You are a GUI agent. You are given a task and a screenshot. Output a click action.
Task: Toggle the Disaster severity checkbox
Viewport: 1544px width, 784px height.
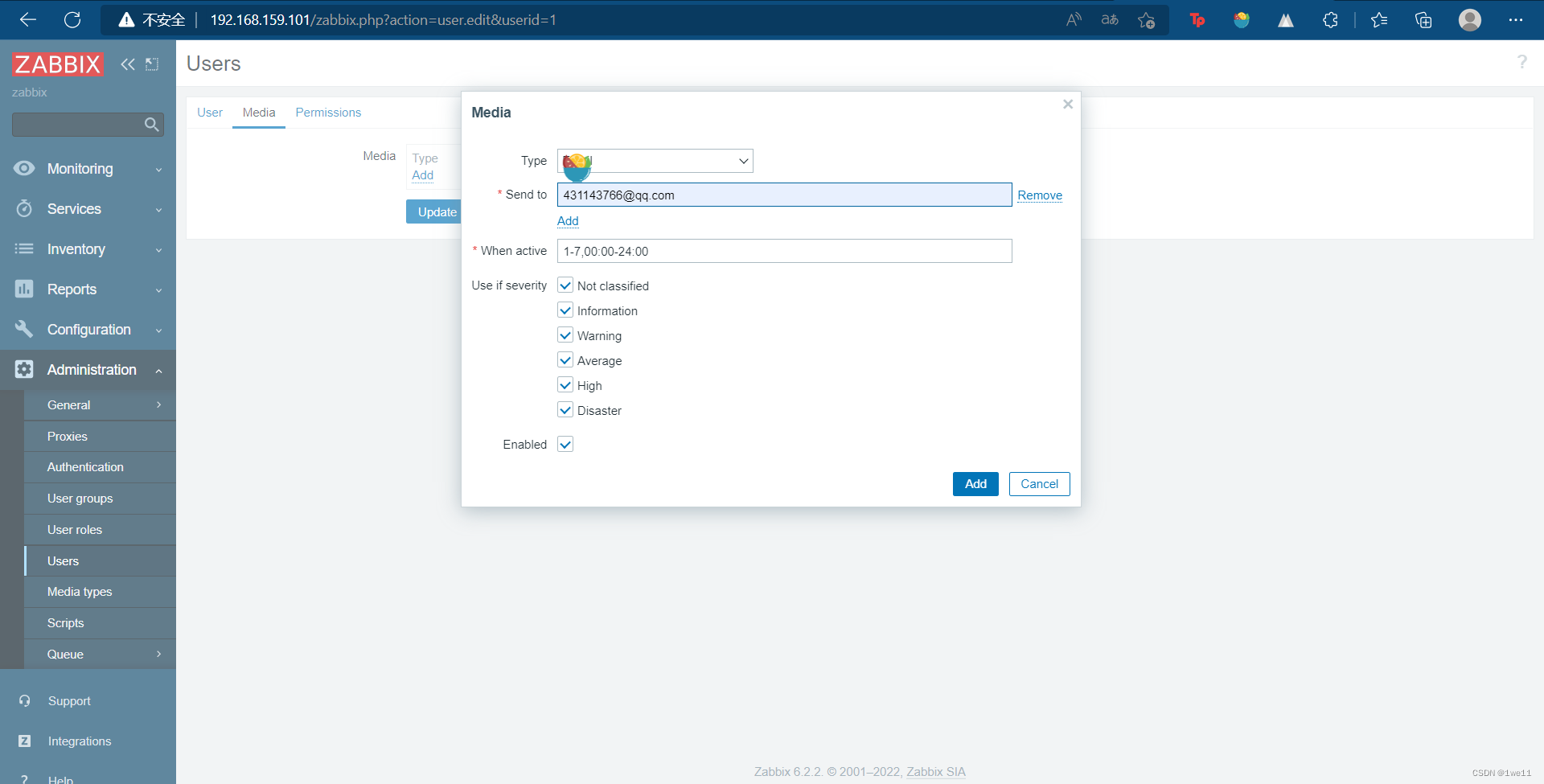(x=565, y=410)
